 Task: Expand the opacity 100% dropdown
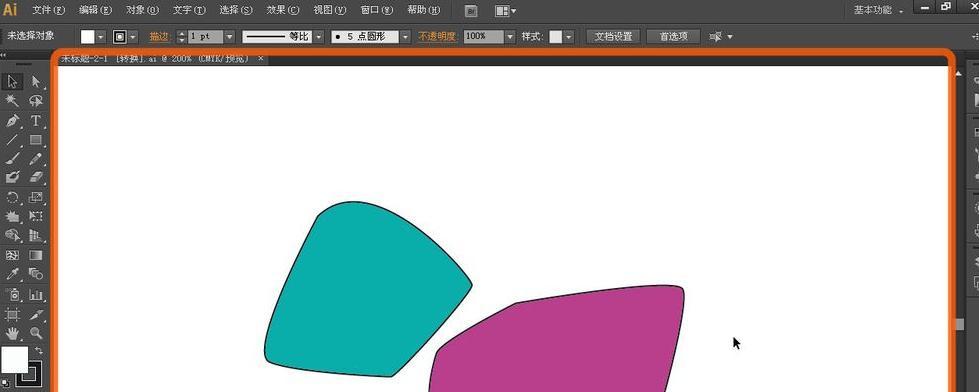tap(510, 37)
